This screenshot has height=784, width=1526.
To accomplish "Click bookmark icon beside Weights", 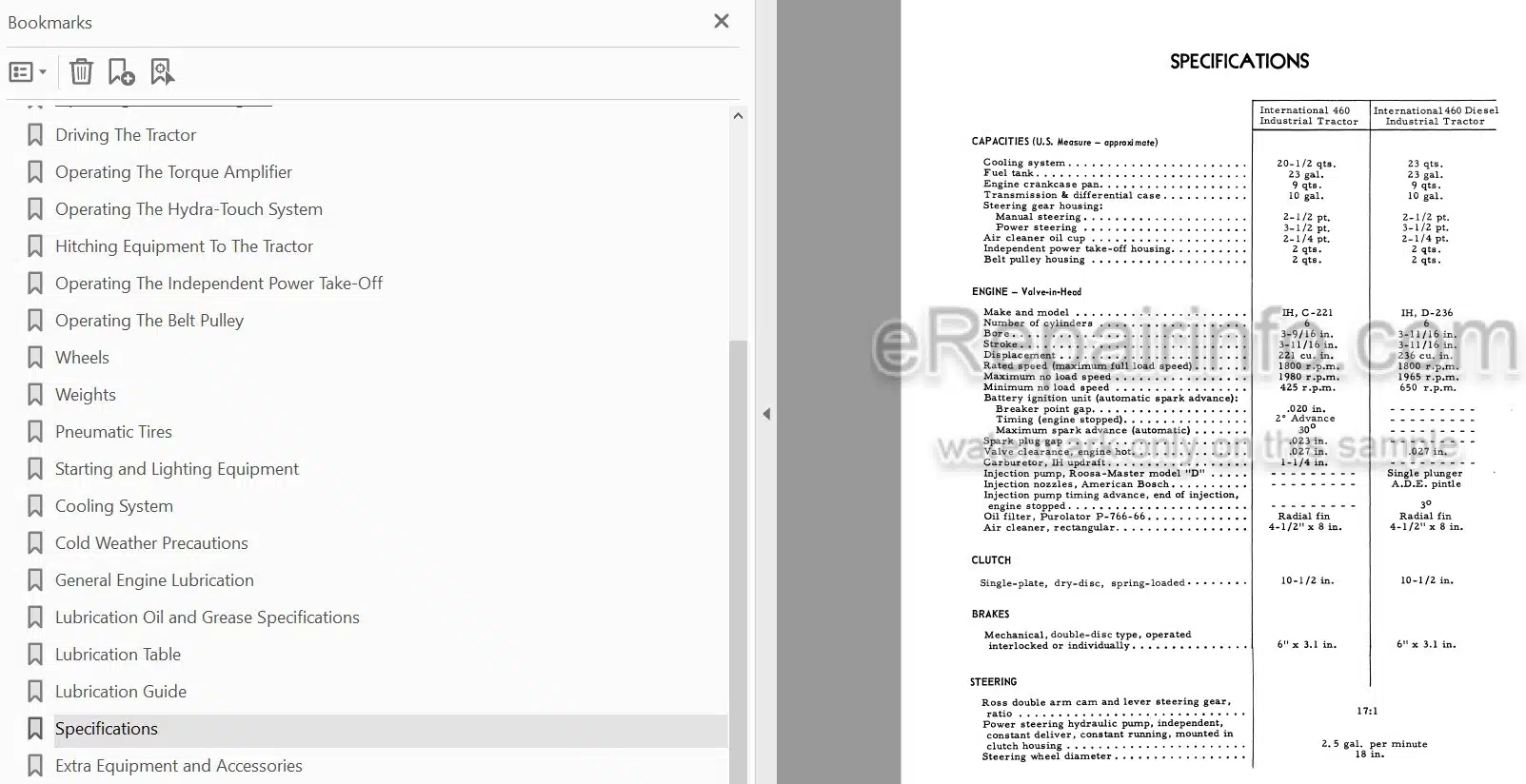I will [x=35, y=395].
